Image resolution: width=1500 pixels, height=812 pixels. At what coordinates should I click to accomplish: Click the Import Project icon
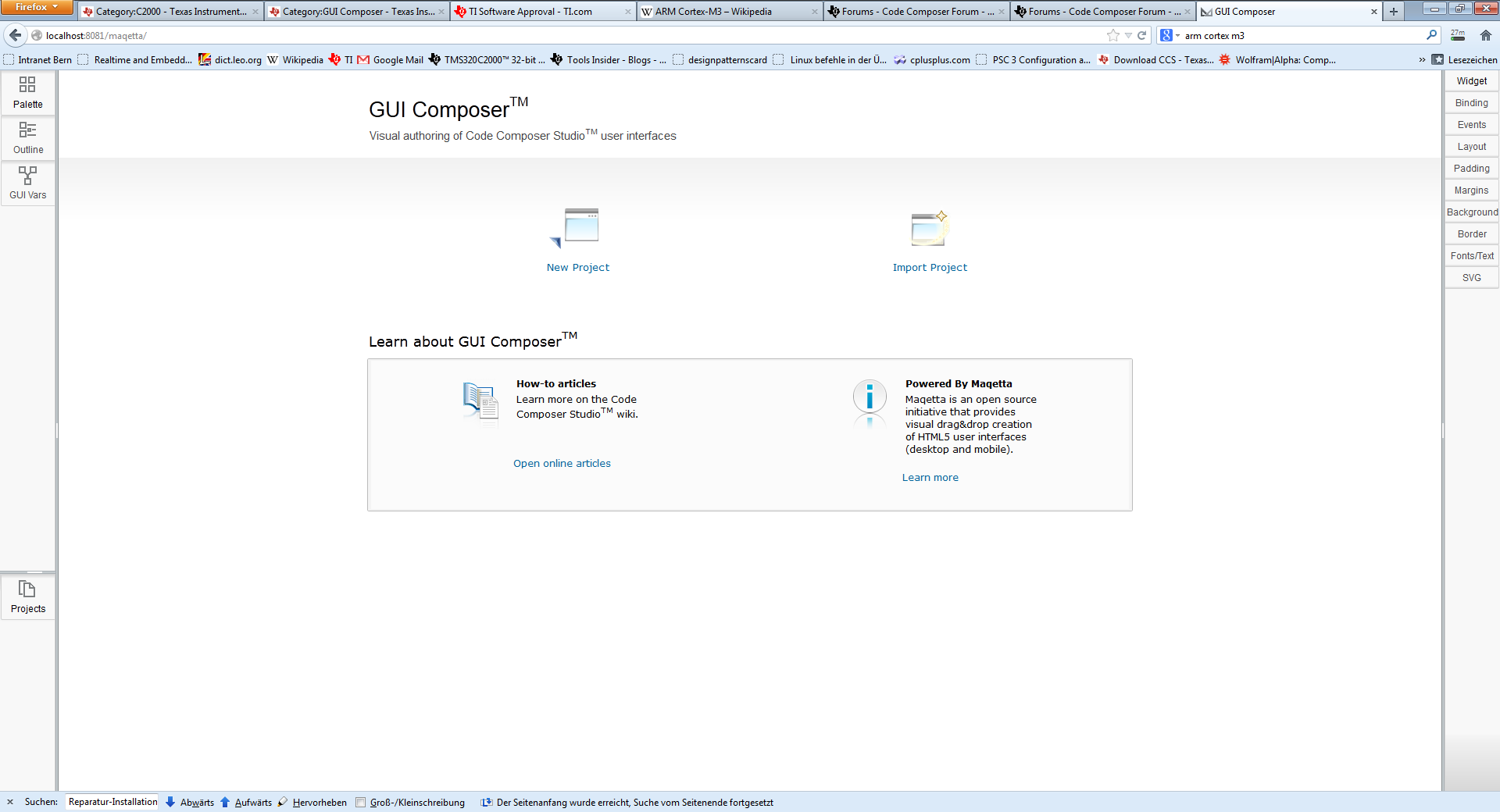tap(930, 229)
